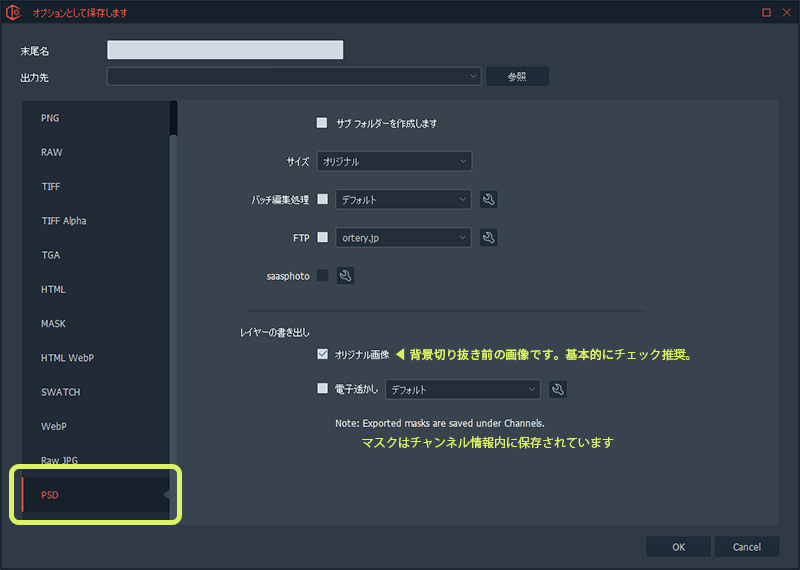Open batch edit processing wrench settings

(x=488, y=199)
